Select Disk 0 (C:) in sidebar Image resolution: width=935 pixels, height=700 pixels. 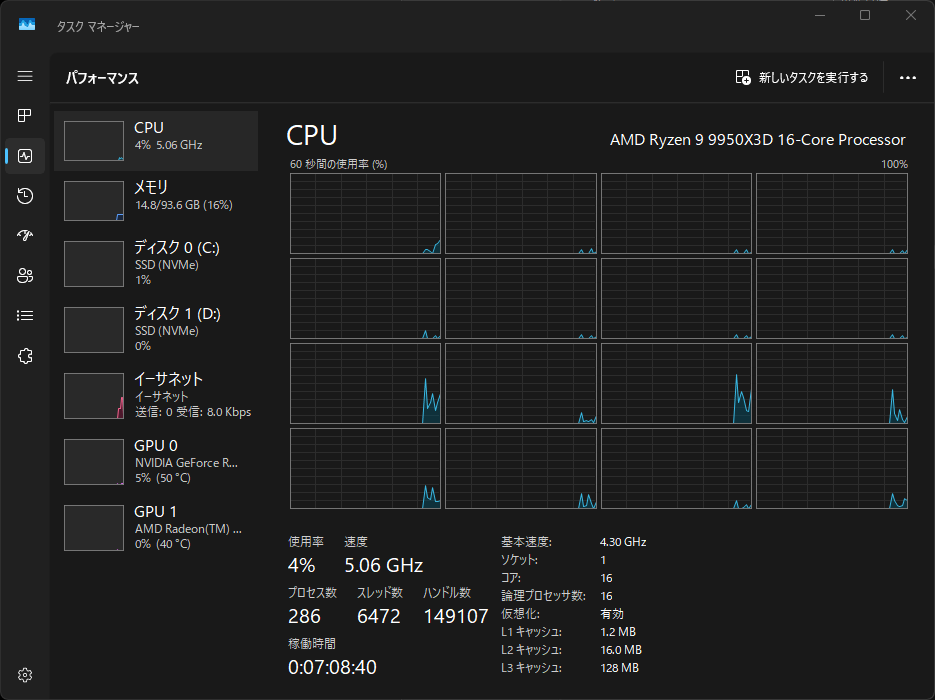pyautogui.click(x=156, y=263)
